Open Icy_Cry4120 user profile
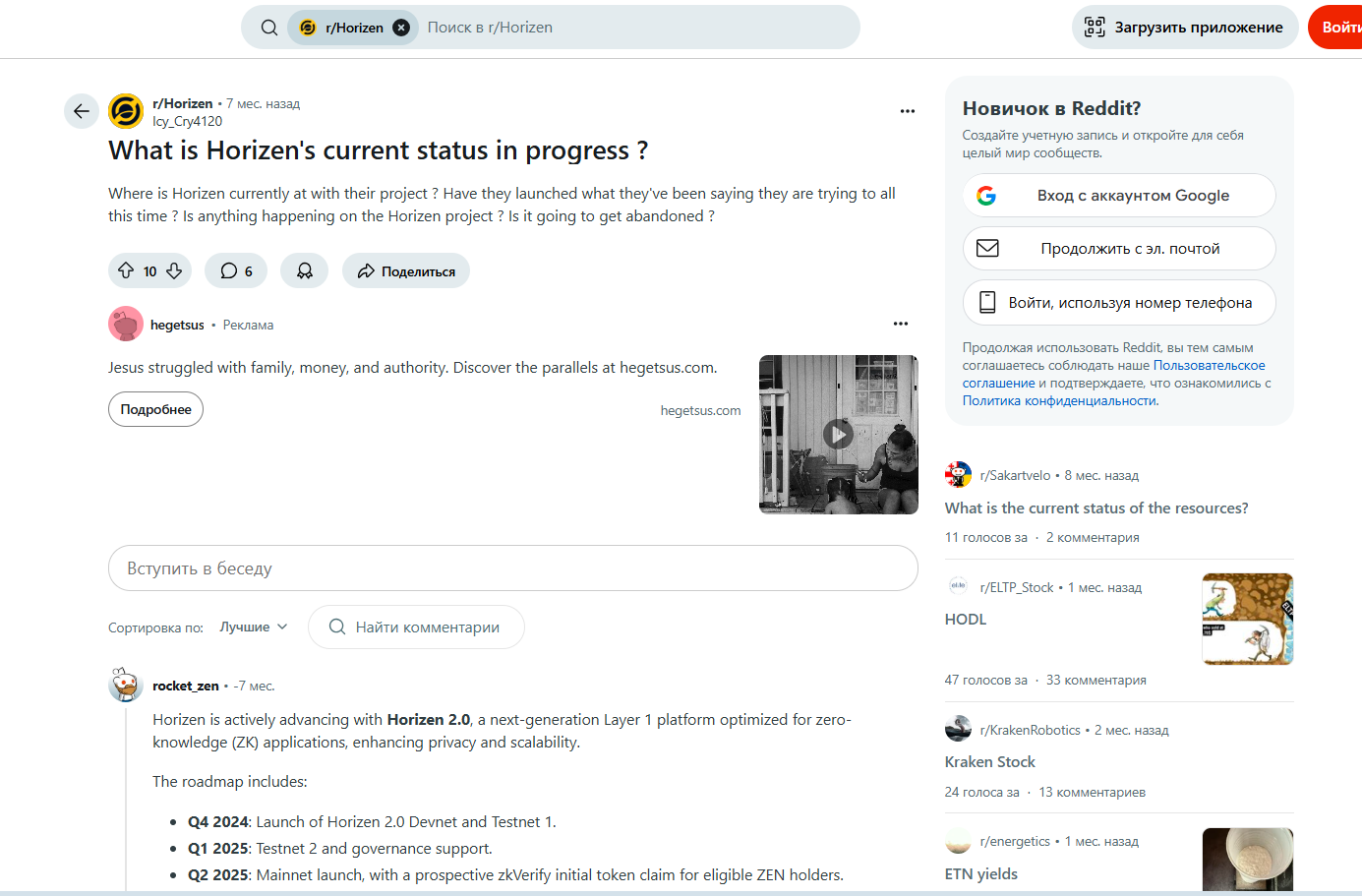1362x896 pixels. click(x=187, y=121)
